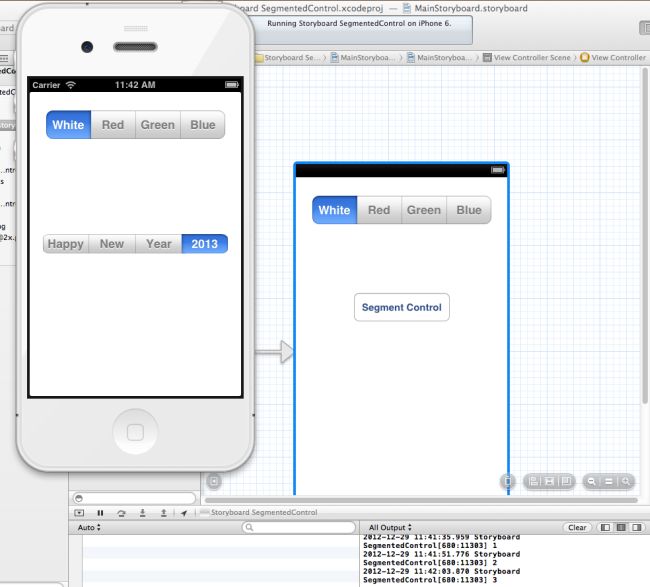Image resolution: width=650 pixels, height=587 pixels.
Task: Click Red segment in storyboard canvas
Action: tap(379, 210)
